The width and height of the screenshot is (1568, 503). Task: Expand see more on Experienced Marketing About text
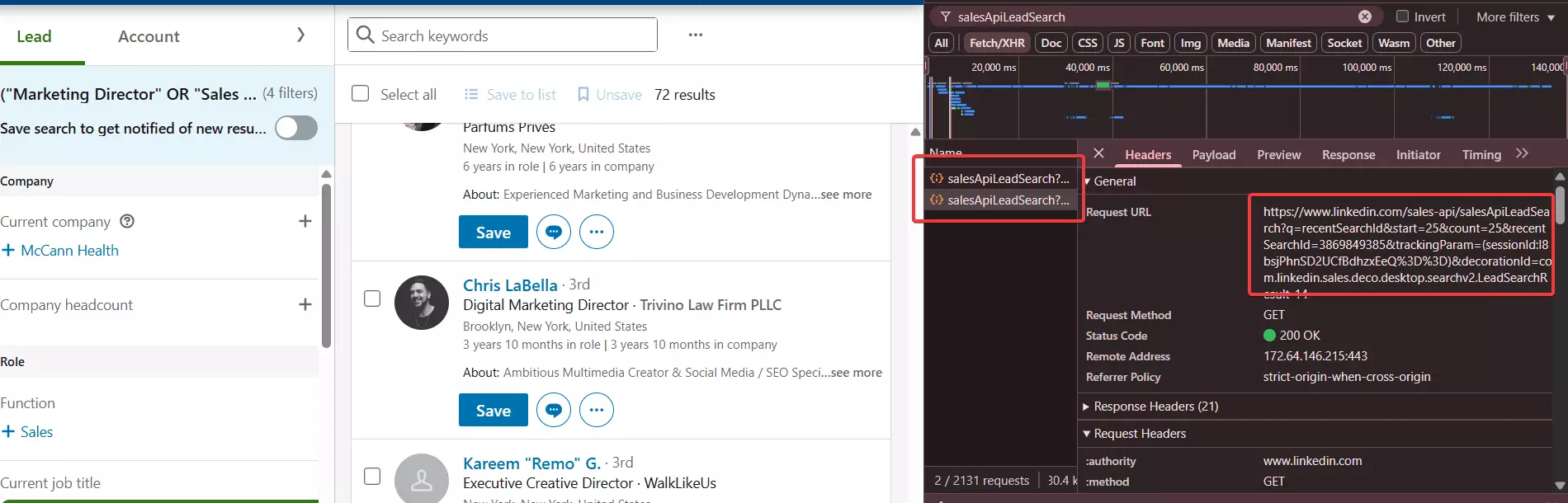pos(846,194)
